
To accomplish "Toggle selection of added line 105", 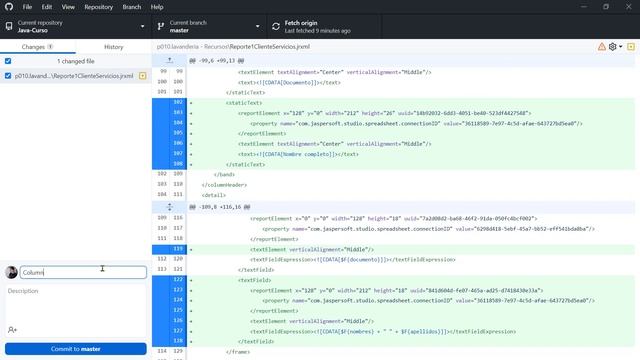I will point(169,133).
